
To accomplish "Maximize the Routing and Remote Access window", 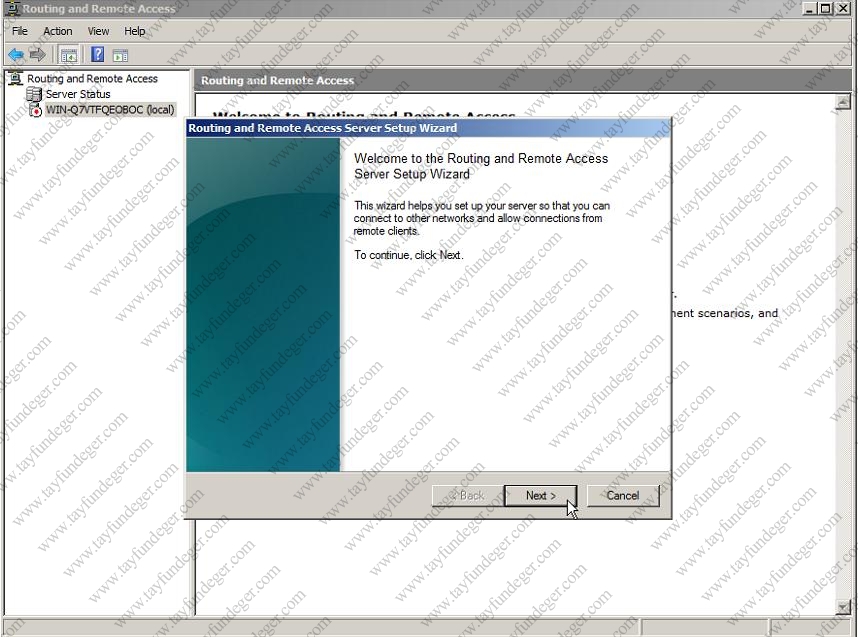I will pos(826,9).
